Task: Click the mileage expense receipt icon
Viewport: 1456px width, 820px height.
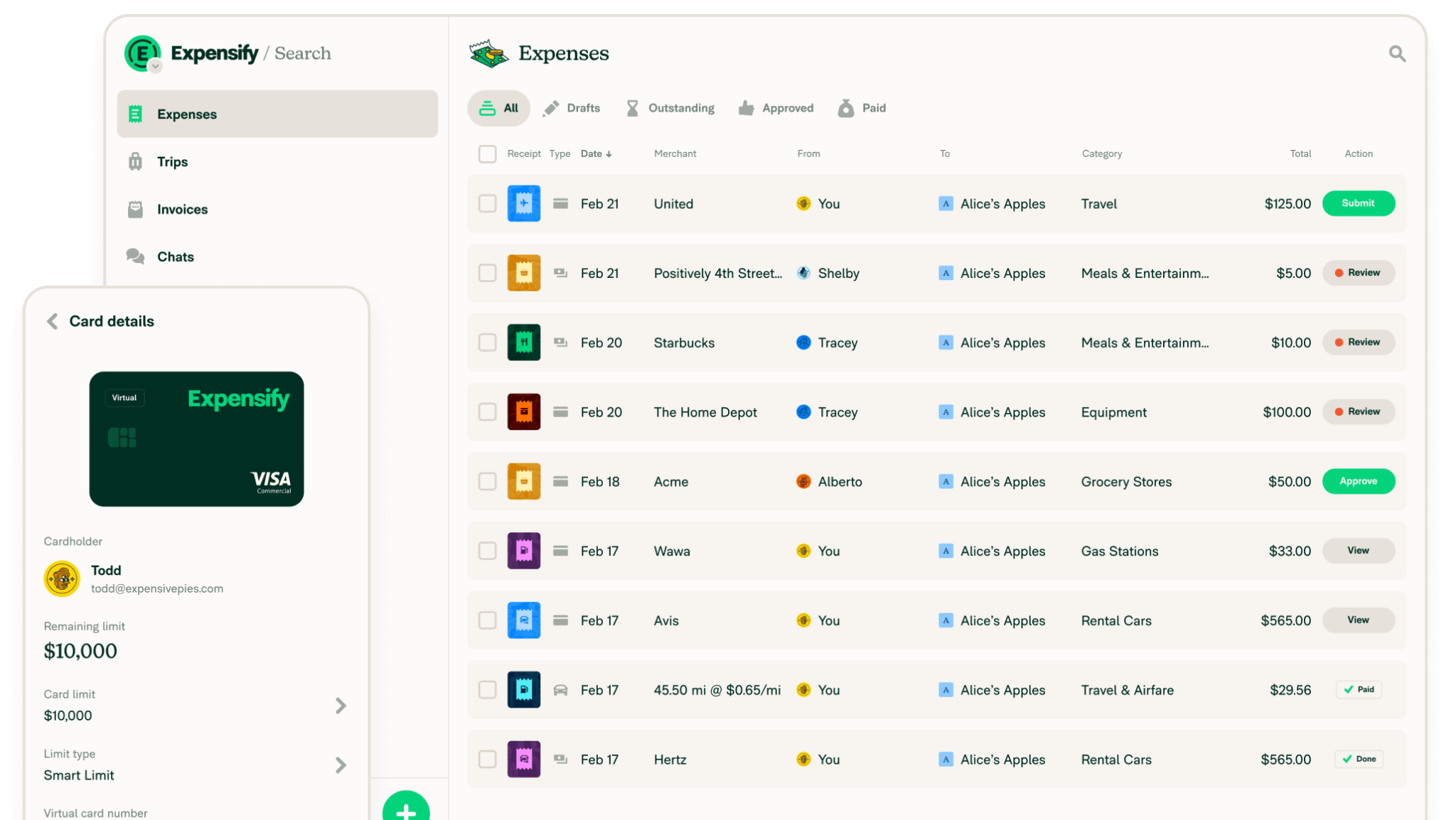Action: tap(524, 690)
